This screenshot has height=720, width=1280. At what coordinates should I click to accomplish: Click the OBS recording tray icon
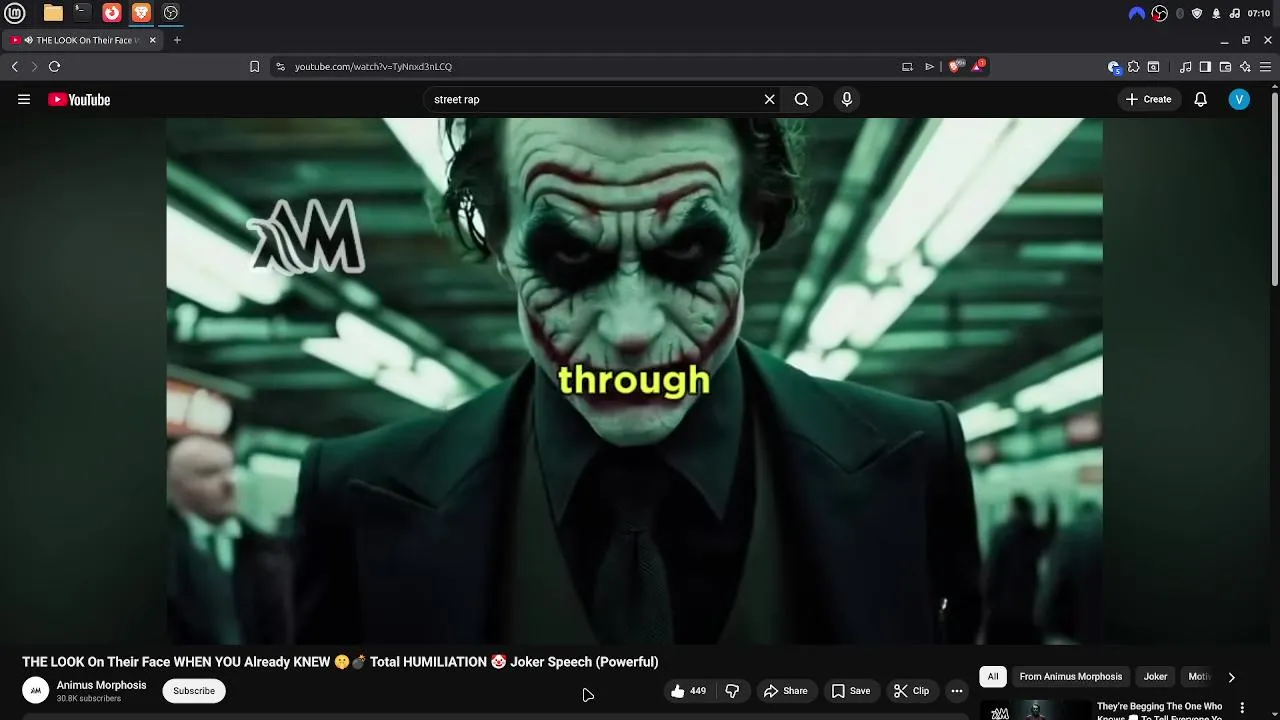coord(1160,13)
